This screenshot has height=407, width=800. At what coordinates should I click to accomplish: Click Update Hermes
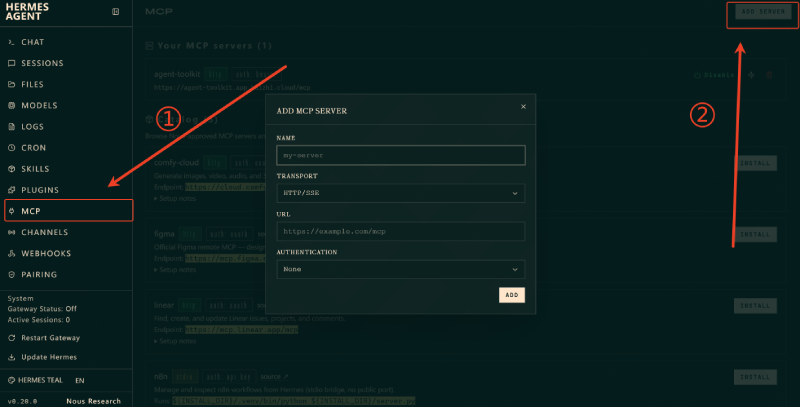(x=42, y=357)
